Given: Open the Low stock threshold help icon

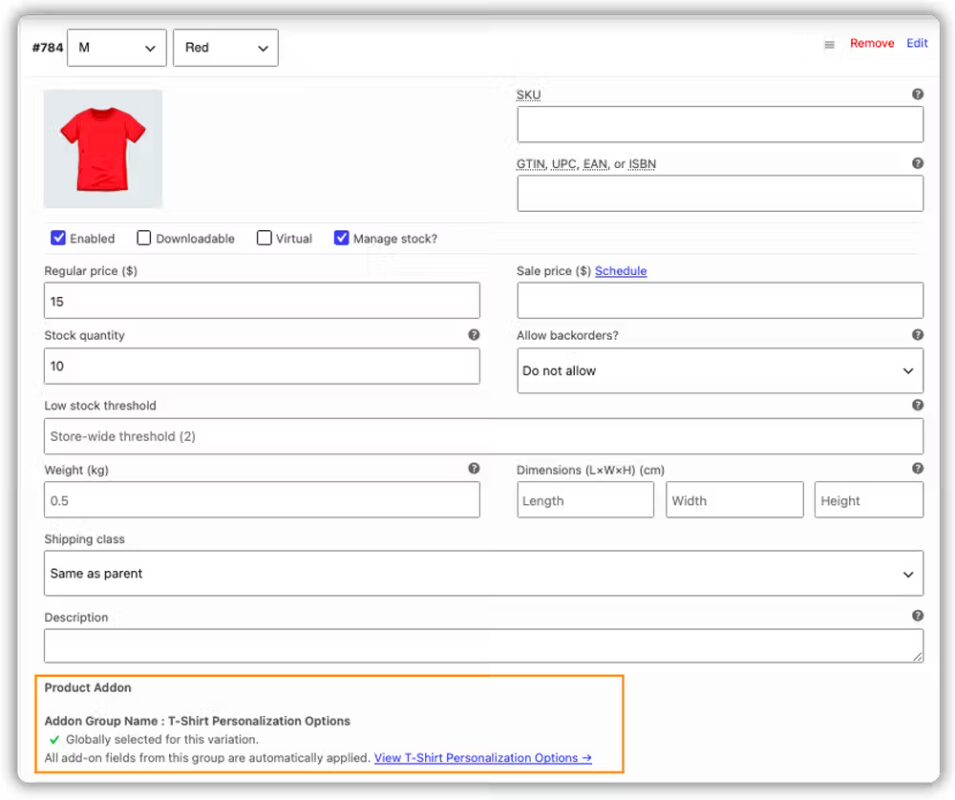Looking at the screenshot, I should coord(917,405).
